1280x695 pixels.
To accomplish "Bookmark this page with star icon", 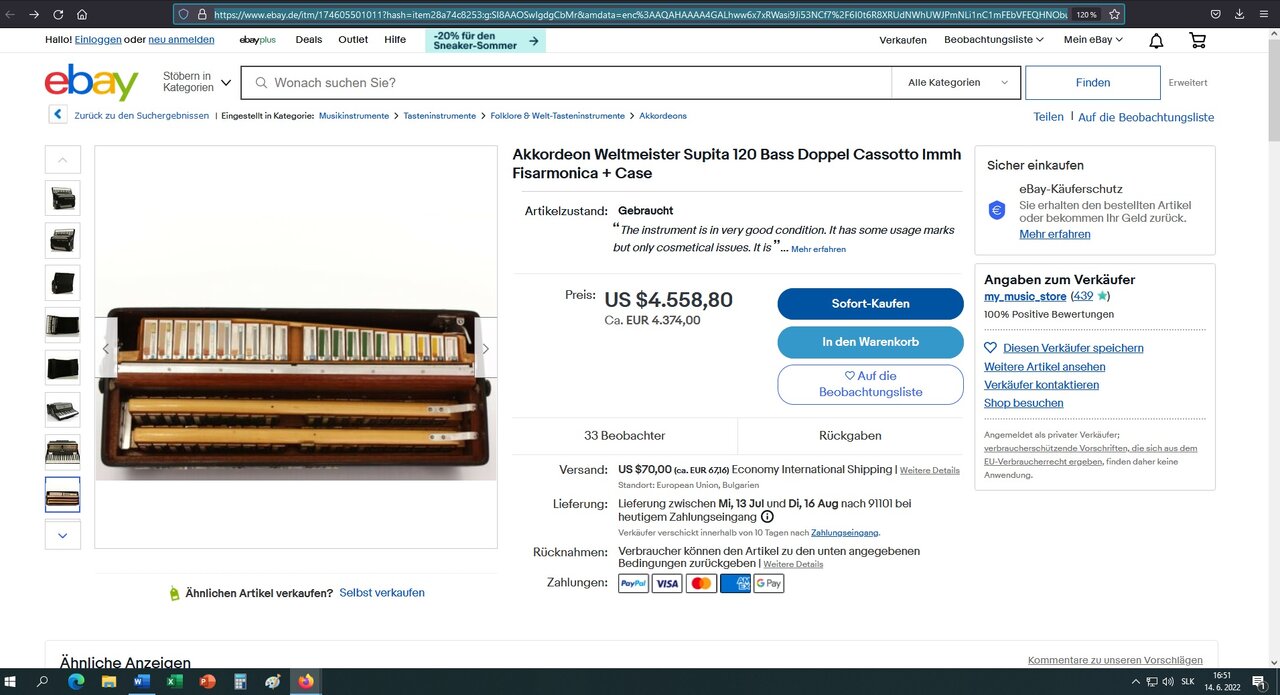I will [x=1114, y=15].
